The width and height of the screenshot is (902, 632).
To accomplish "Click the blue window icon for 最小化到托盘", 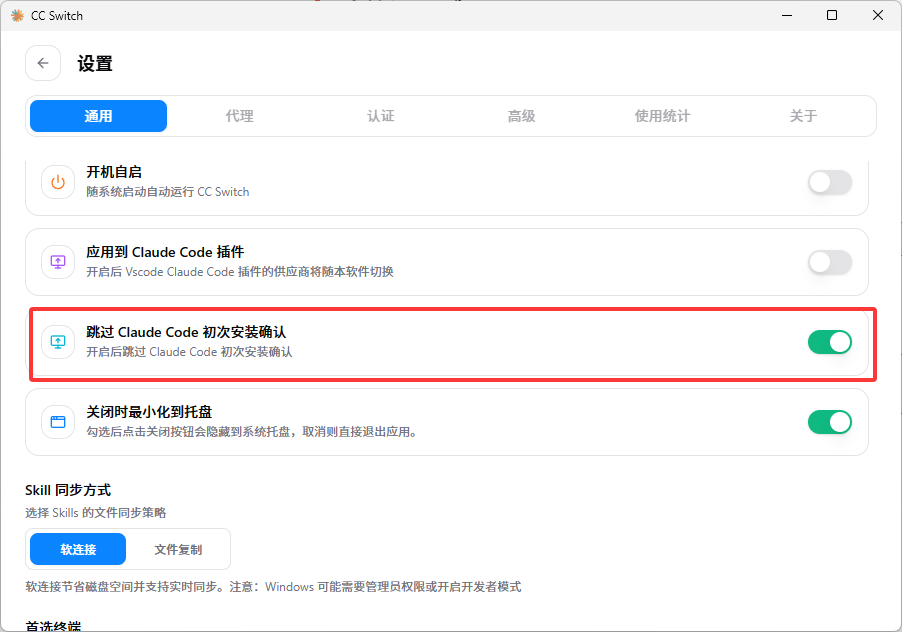I will point(58,422).
